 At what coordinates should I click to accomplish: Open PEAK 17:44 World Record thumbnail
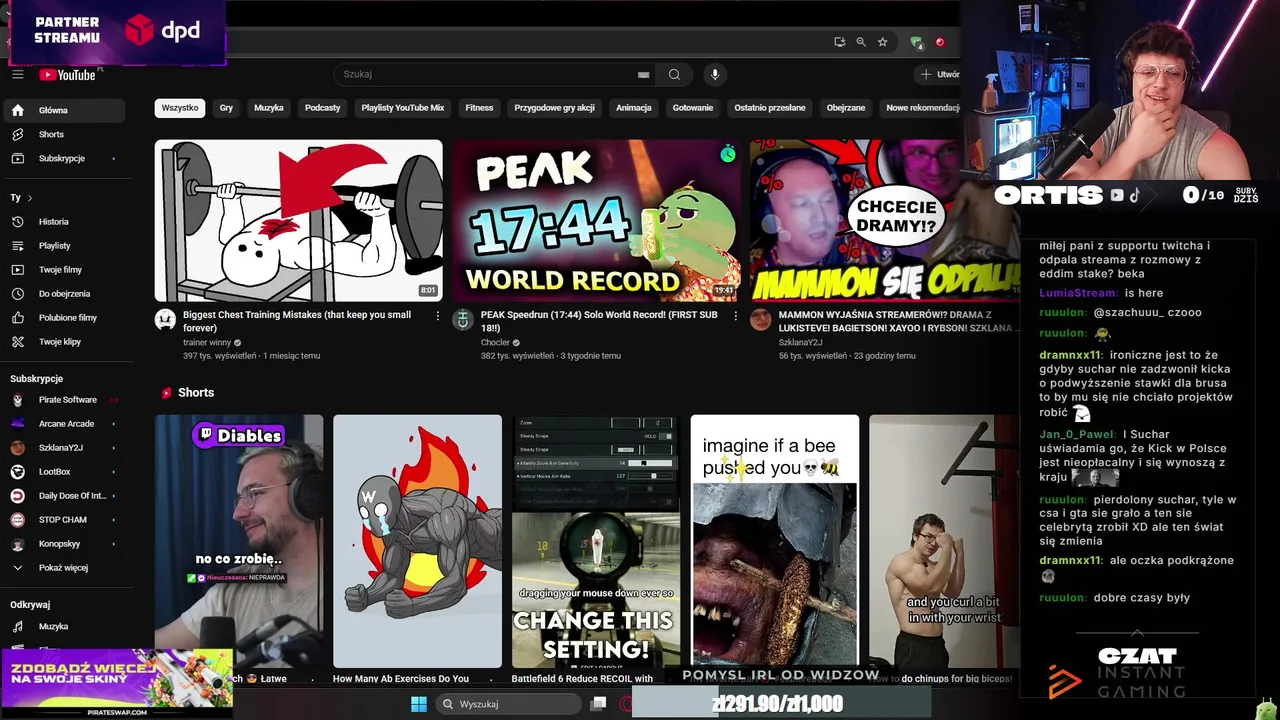click(596, 220)
